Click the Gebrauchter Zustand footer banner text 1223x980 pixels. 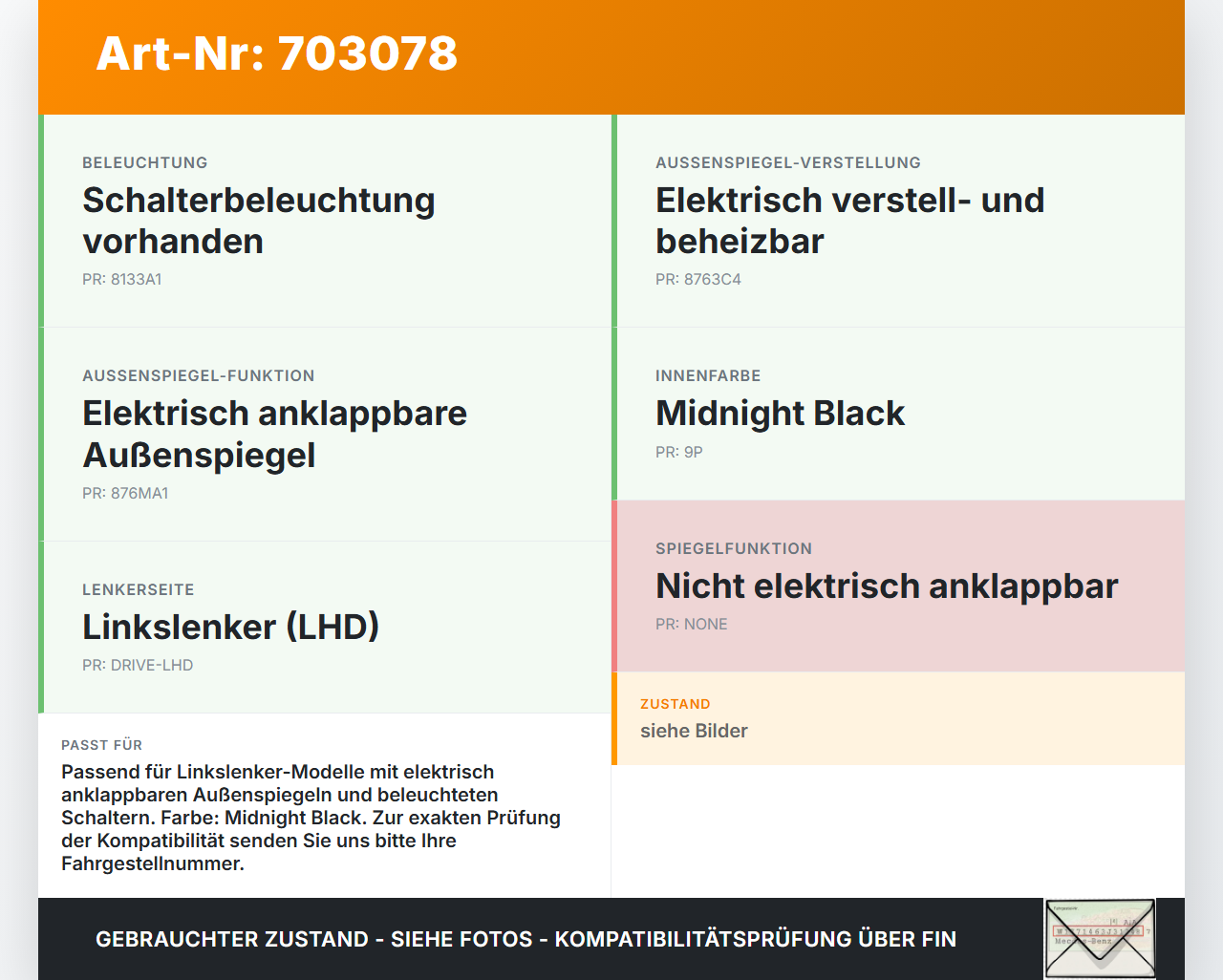click(x=526, y=939)
